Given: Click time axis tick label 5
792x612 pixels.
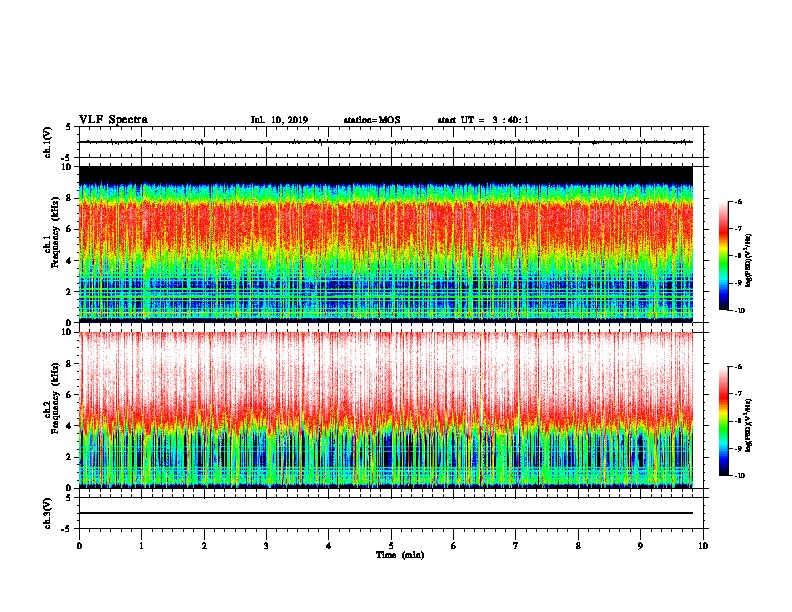Looking at the screenshot, I should [391, 545].
